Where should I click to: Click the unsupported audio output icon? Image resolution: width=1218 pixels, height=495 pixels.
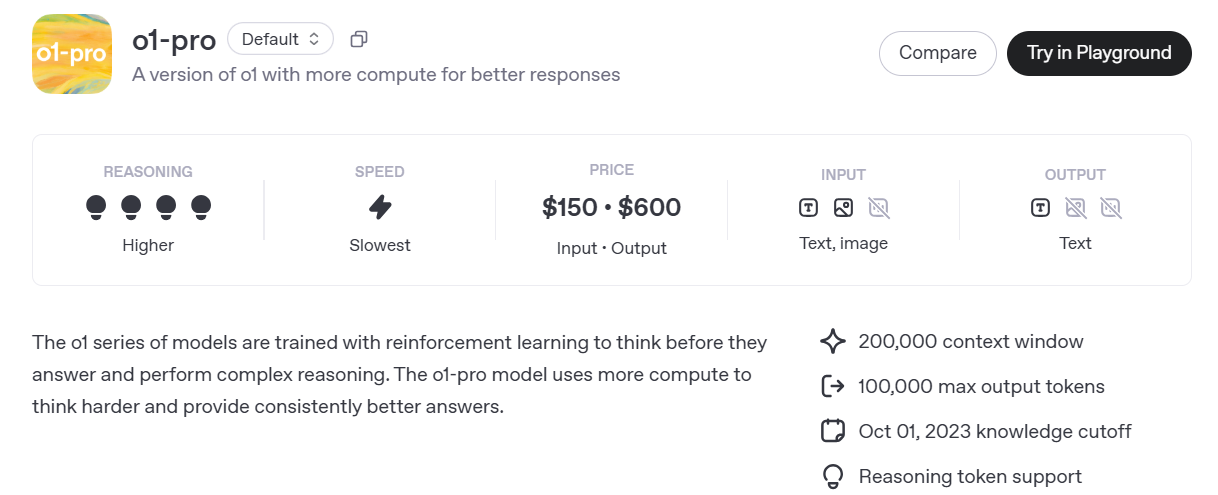[x=1111, y=208]
